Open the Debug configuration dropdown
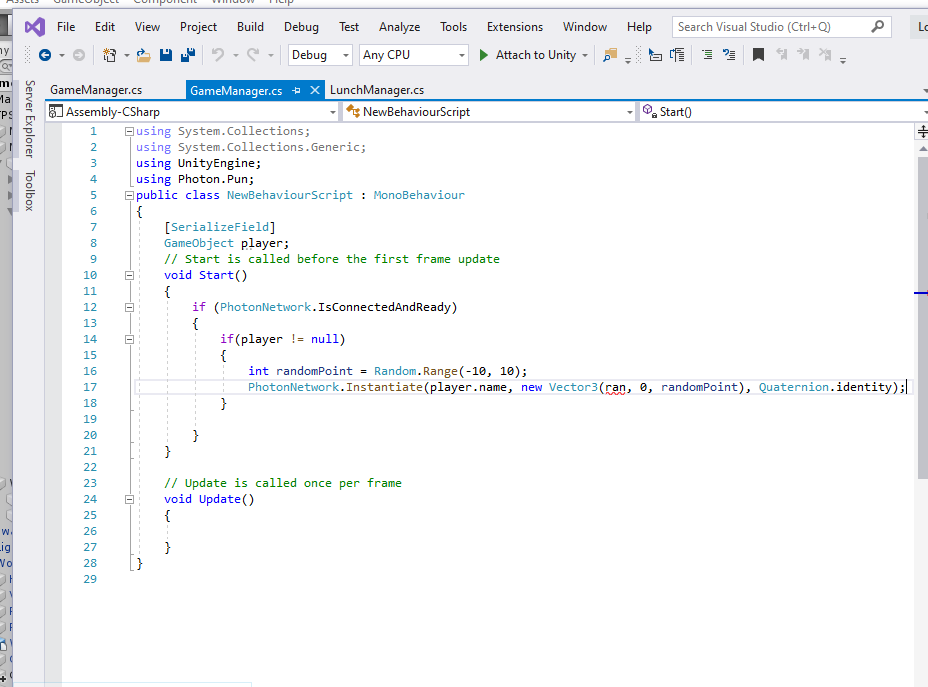This screenshot has height=687, width=928. pos(320,55)
